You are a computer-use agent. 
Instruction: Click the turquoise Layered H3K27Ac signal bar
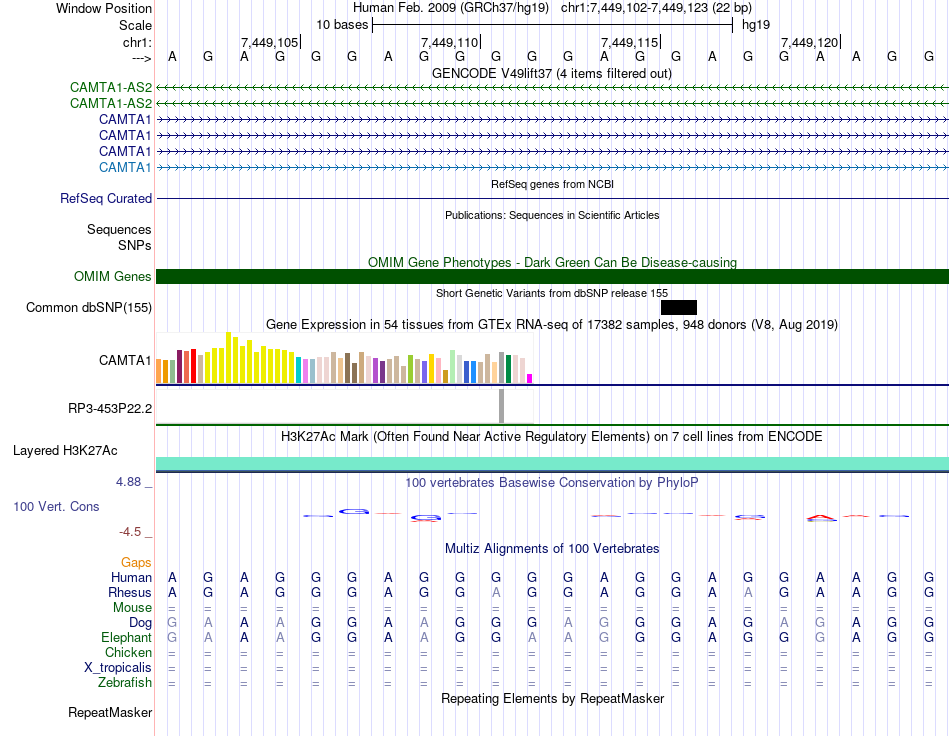(552, 463)
